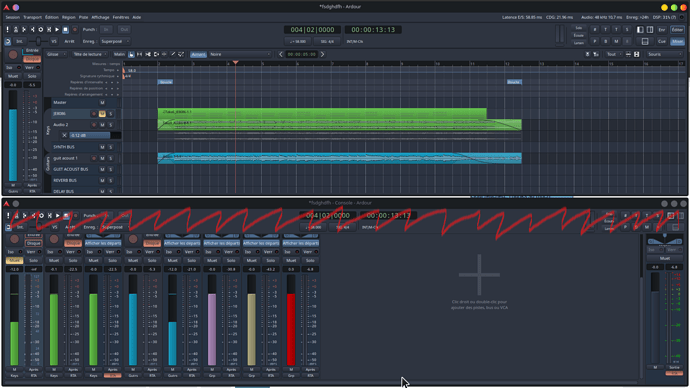The height and width of the screenshot is (388, 690).
Task: Click the Mixer button in editor window
Action: point(677,41)
